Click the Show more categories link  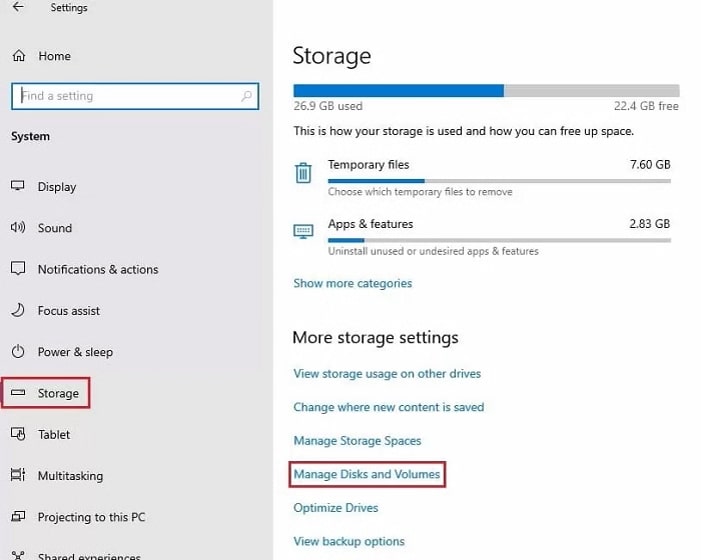(353, 283)
